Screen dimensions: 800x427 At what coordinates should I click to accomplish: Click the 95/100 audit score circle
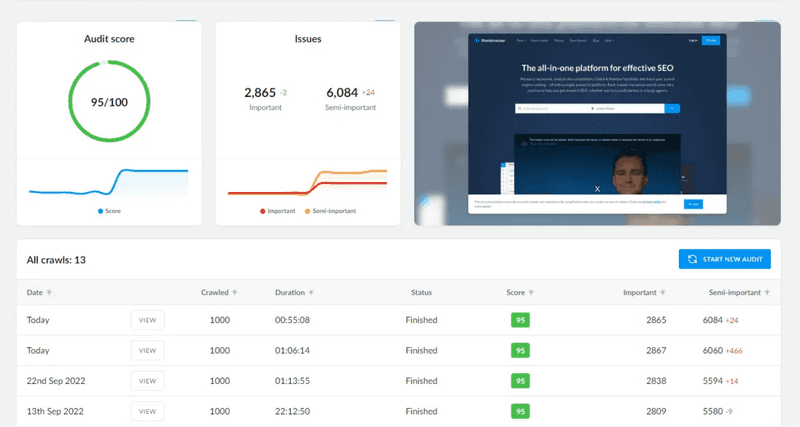109,102
